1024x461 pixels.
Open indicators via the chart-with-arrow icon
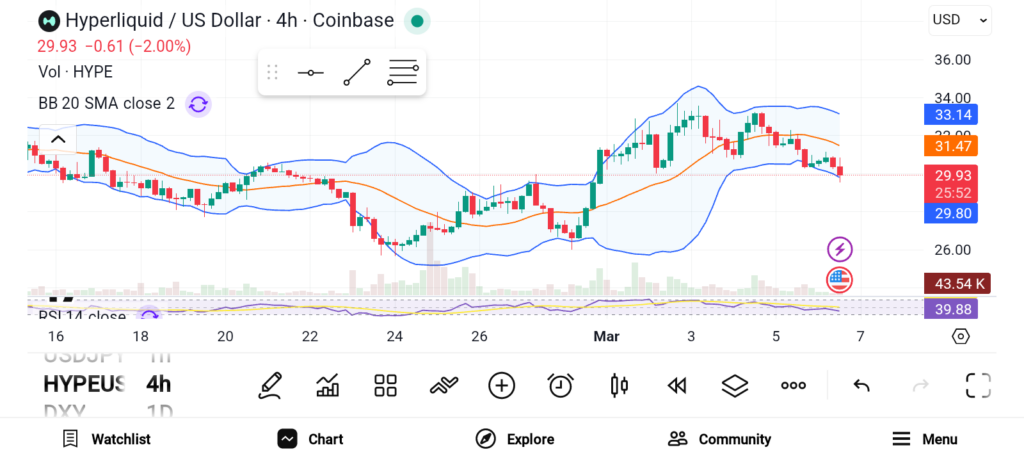327,385
